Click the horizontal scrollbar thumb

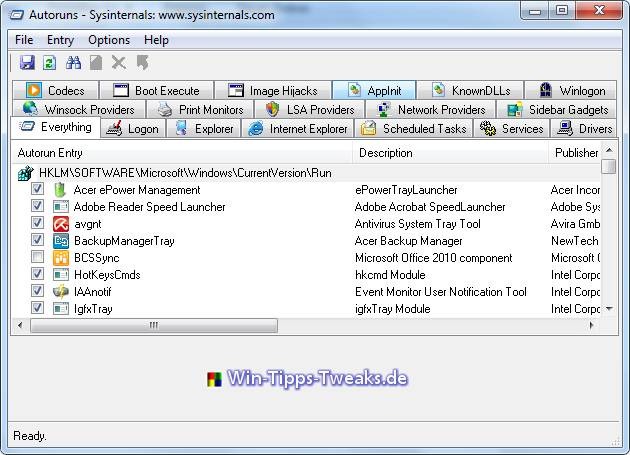pyautogui.click(x=154, y=325)
